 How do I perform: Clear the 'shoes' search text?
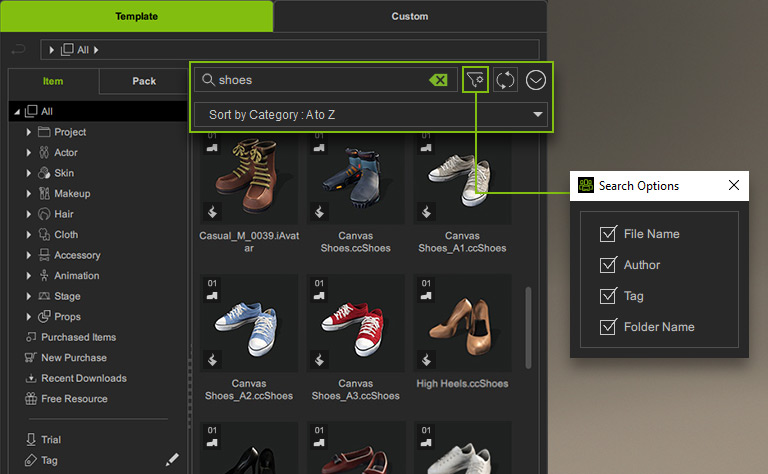pyautogui.click(x=438, y=80)
